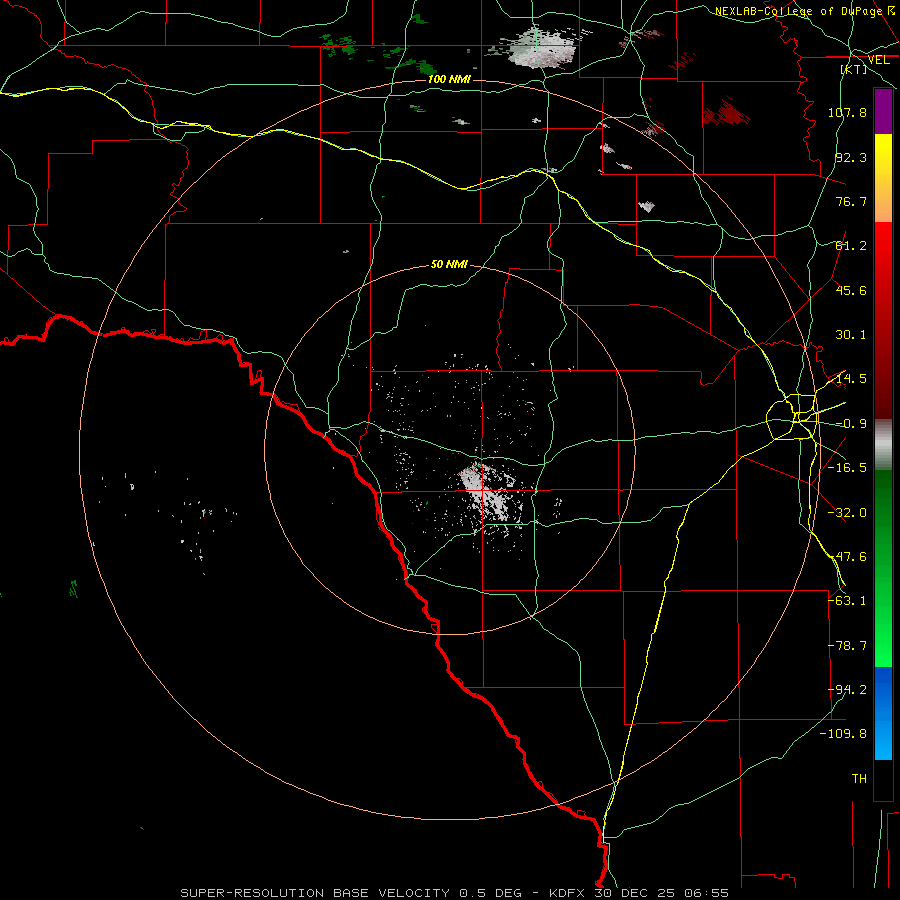The image size is (900, 900).
Task: Select the 107.8 velocity scale value
Action: click(x=847, y=112)
